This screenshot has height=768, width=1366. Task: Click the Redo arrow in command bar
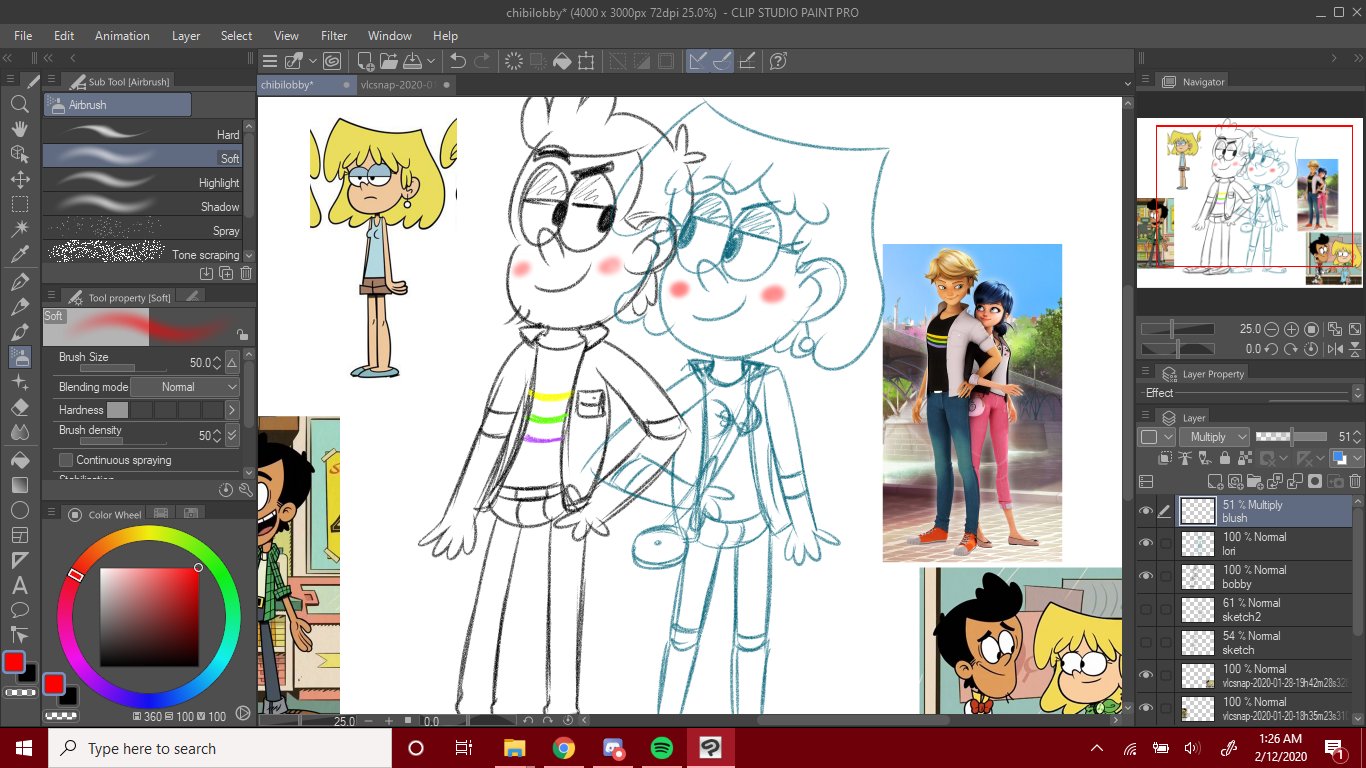pos(482,61)
